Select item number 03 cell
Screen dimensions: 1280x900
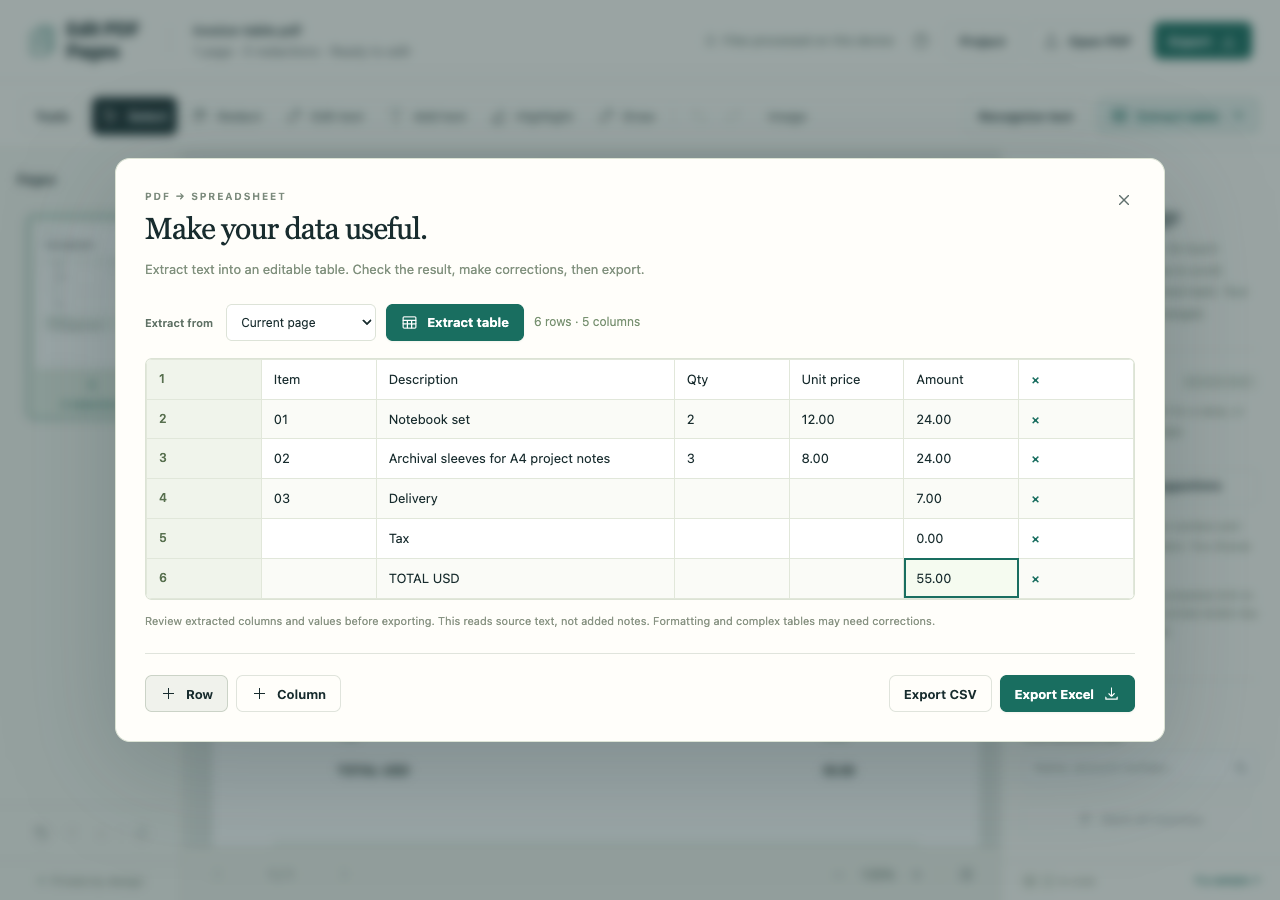[319, 498]
